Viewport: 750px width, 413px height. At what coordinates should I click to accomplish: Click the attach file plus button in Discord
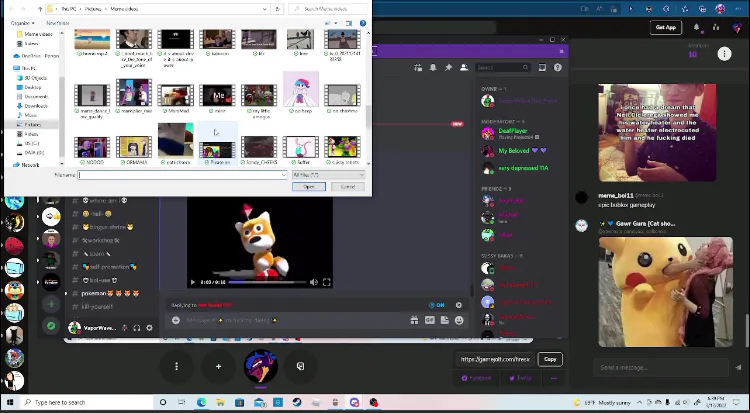click(x=176, y=321)
